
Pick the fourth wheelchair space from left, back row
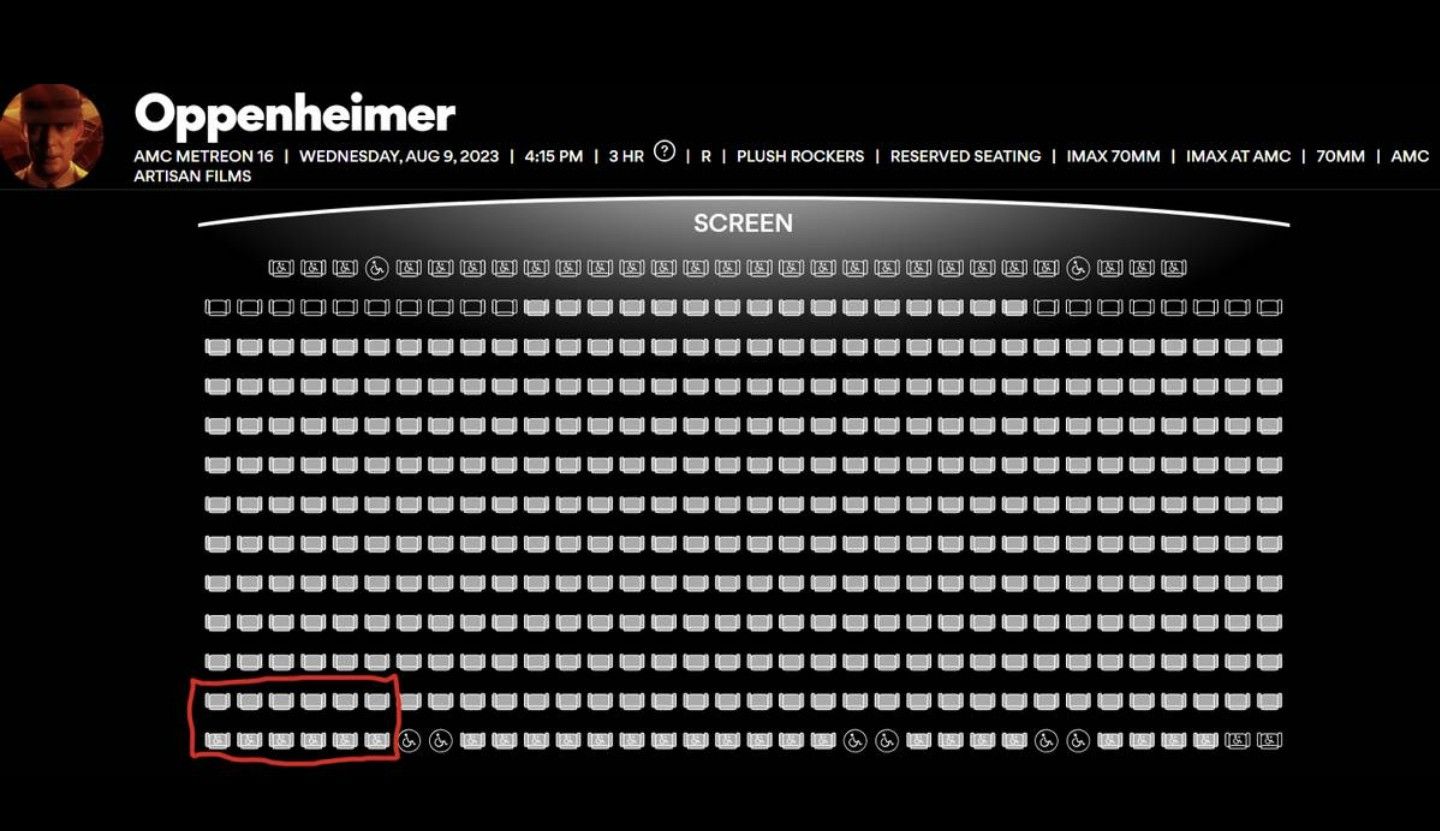coord(886,741)
